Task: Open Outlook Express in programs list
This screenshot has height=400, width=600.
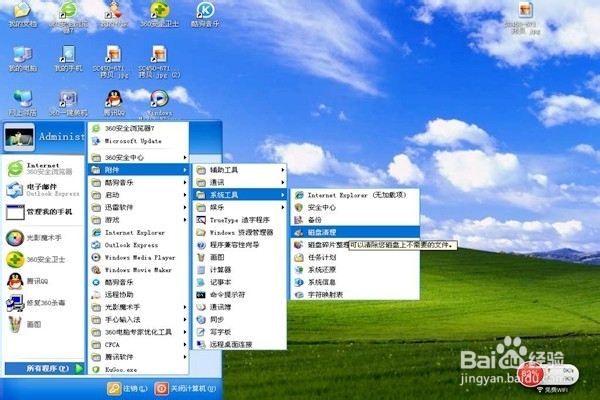Action: pyautogui.click(x=139, y=245)
